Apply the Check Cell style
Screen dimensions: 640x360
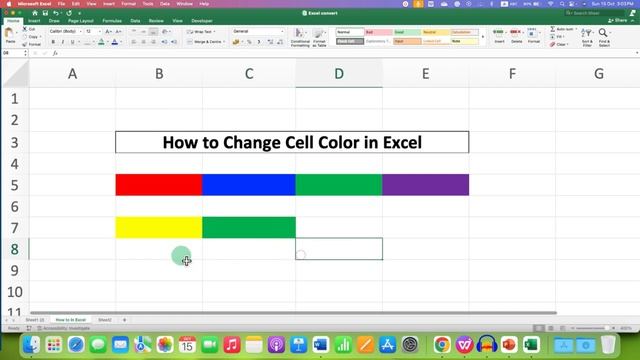pos(350,41)
